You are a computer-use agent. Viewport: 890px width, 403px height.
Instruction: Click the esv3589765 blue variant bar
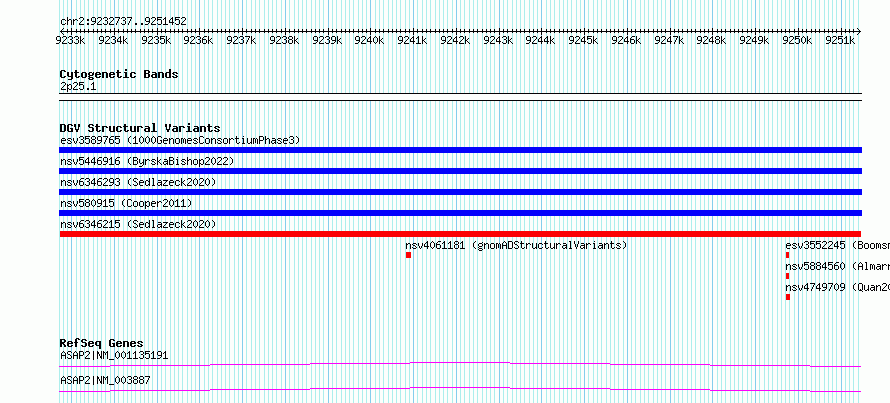click(460, 150)
